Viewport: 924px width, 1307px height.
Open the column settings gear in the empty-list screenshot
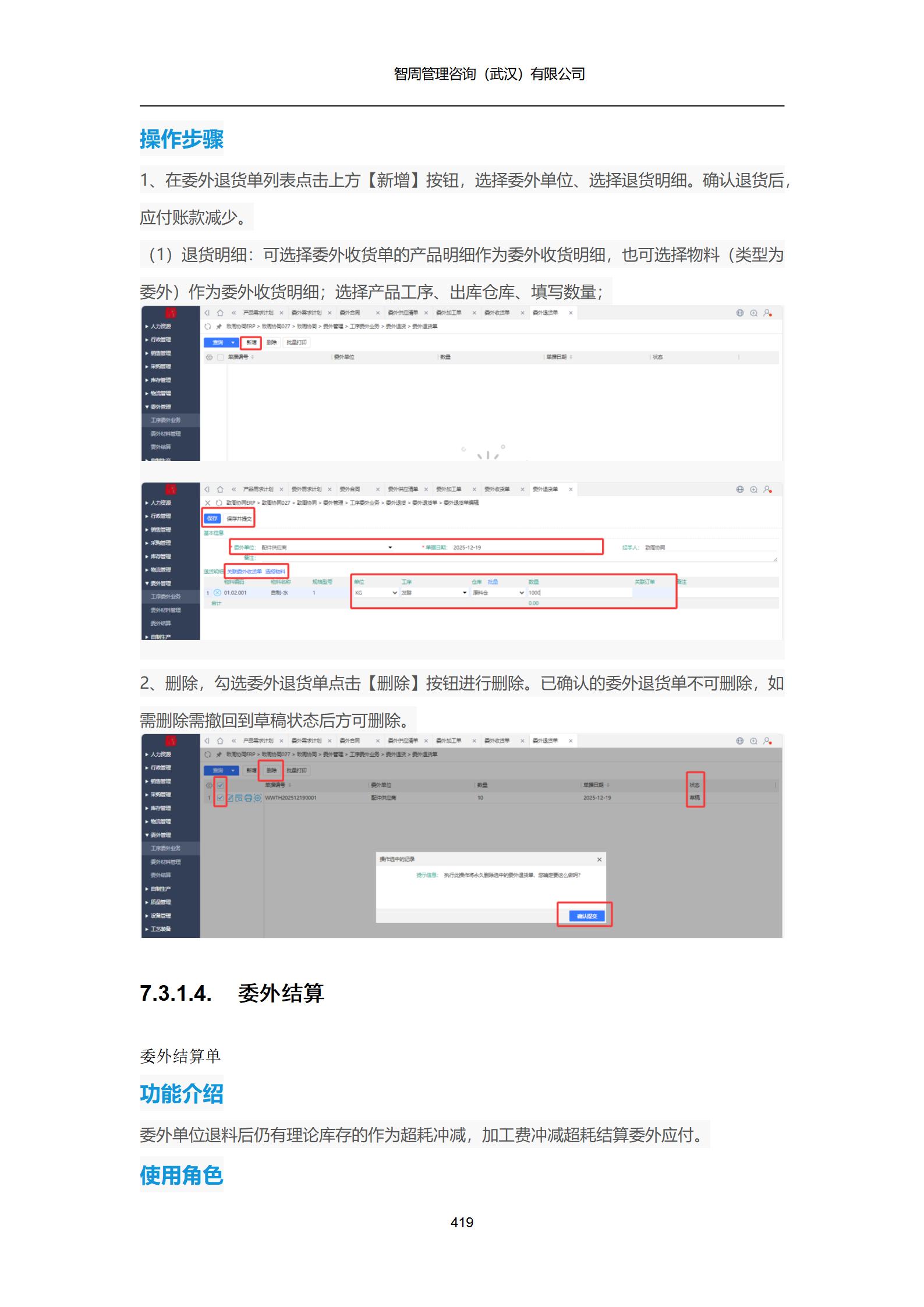[210, 357]
